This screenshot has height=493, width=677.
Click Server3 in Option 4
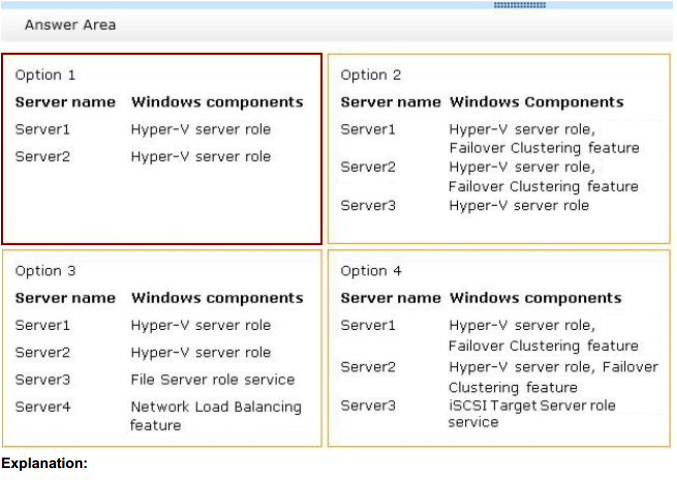(368, 406)
